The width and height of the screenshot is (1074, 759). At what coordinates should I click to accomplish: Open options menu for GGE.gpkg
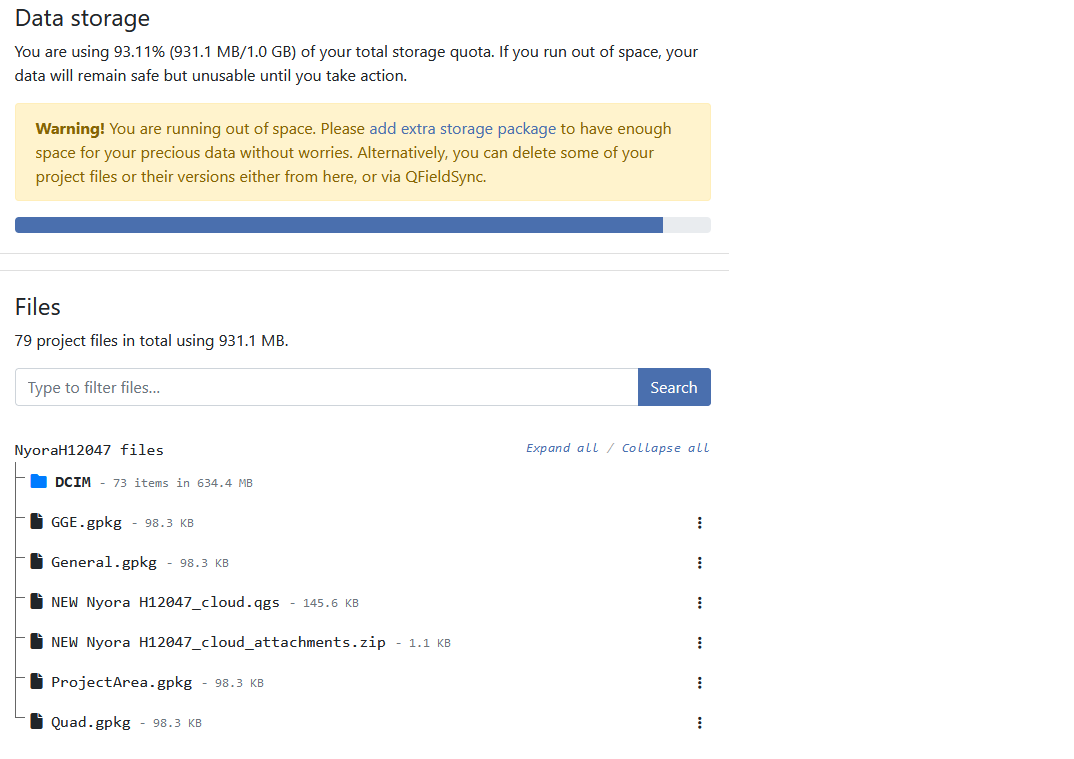pyautogui.click(x=699, y=522)
